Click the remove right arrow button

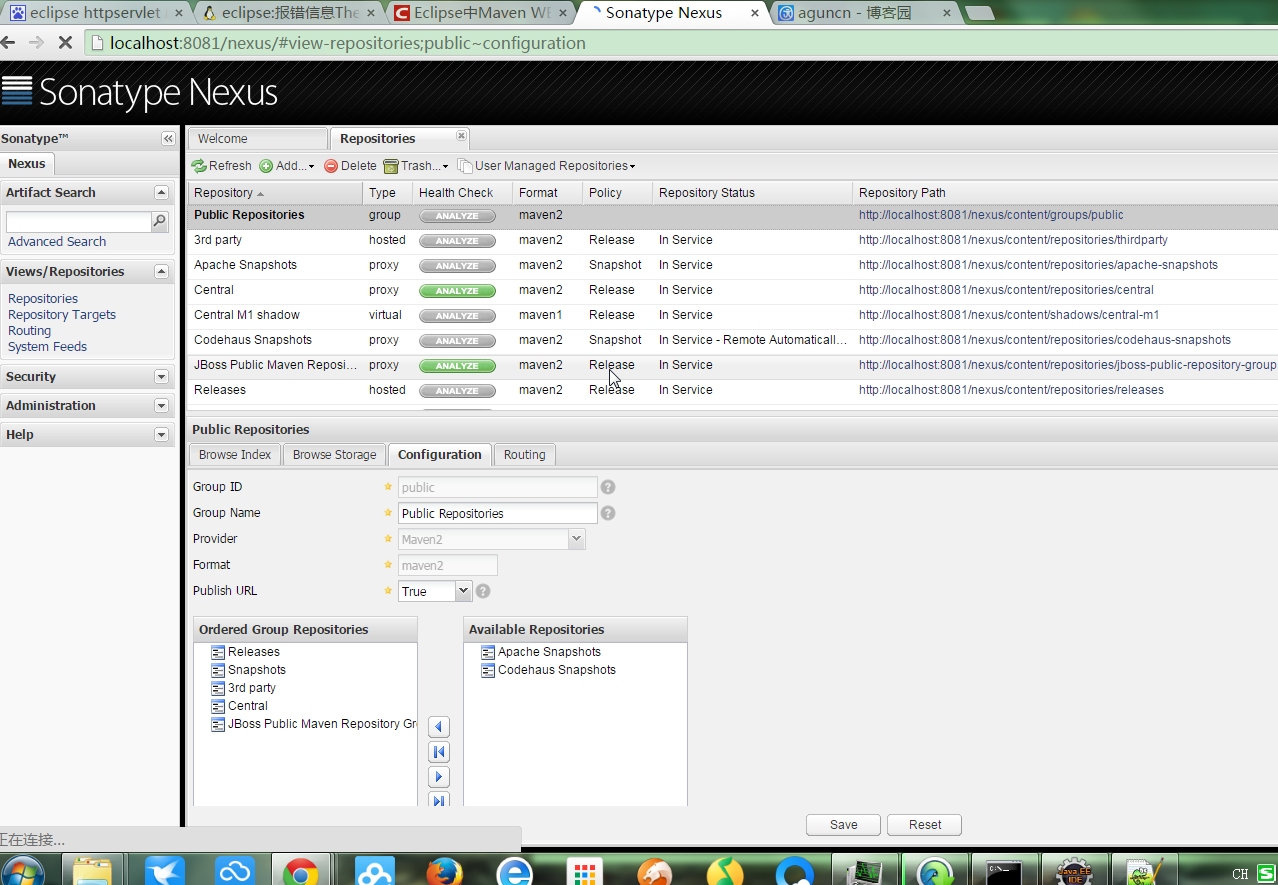[438, 777]
